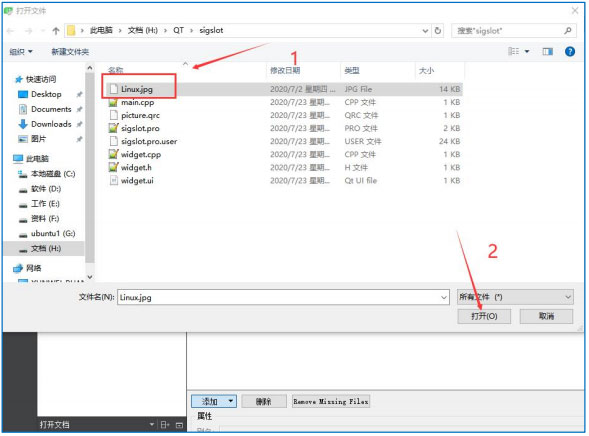The height and width of the screenshot is (436, 589).
Task: Click the change view layout icon
Action: tap(513, 51)
